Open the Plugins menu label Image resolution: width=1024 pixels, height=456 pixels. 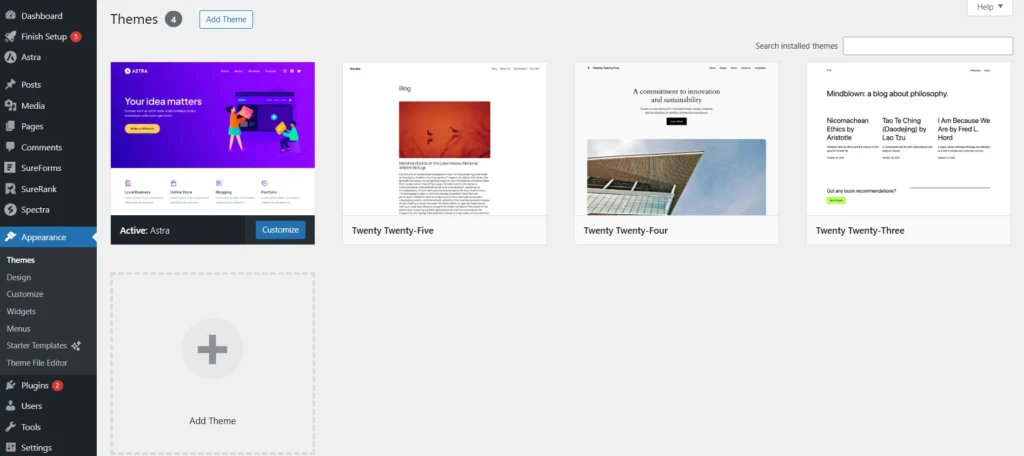tap(35, 385)
